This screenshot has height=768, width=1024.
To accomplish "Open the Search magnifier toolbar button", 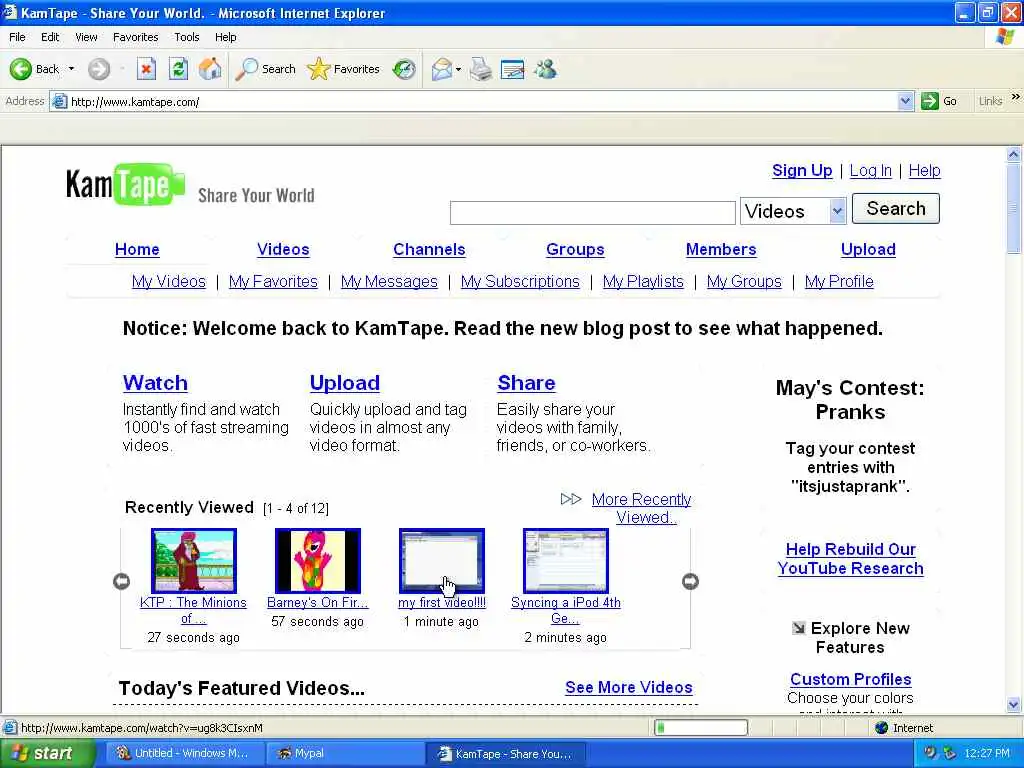I will click(265, 69).
